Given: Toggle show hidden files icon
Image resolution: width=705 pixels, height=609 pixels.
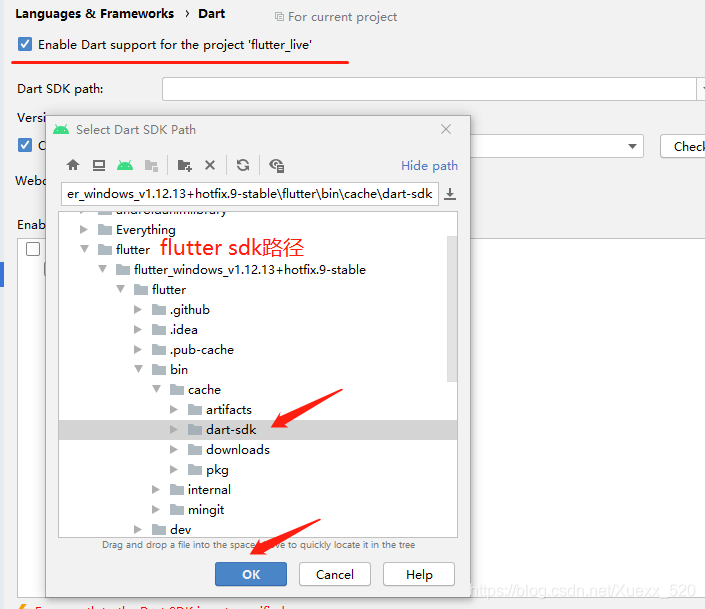Looking at the screenshot, I should pyautogui.click(x=277, y=166).
